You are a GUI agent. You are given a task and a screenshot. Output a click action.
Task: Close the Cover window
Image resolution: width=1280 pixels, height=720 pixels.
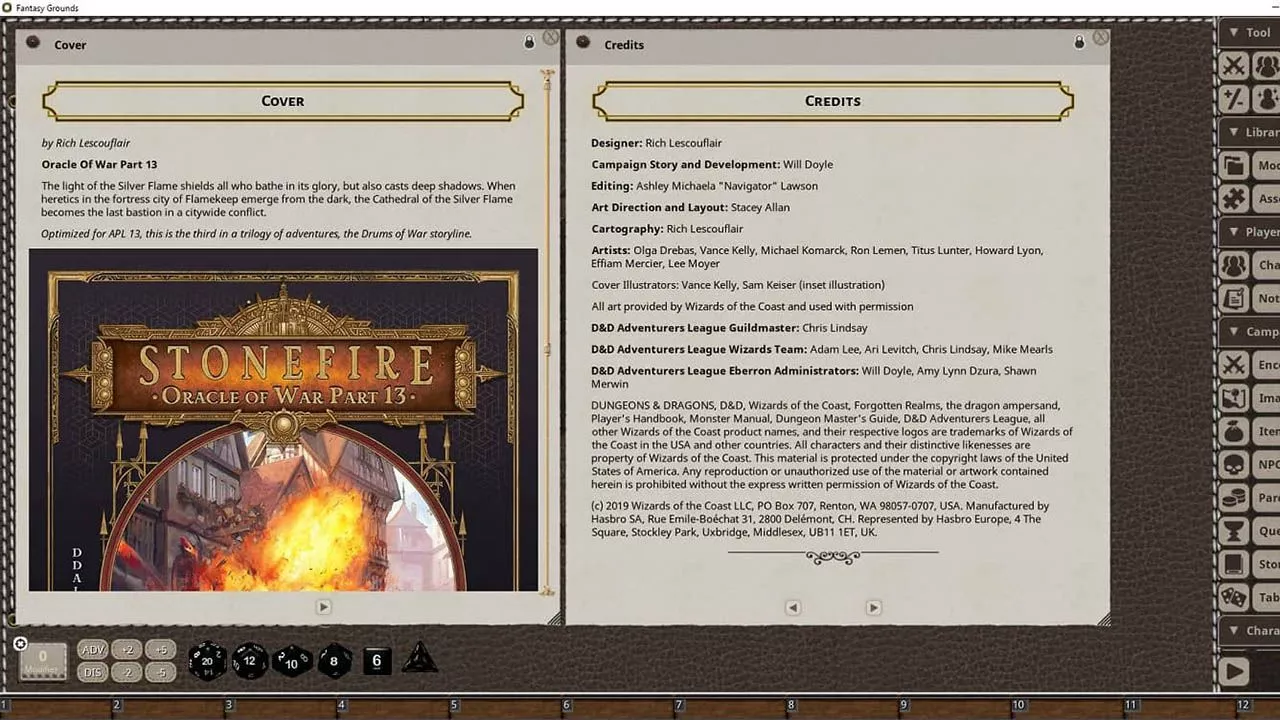[551, 37]
